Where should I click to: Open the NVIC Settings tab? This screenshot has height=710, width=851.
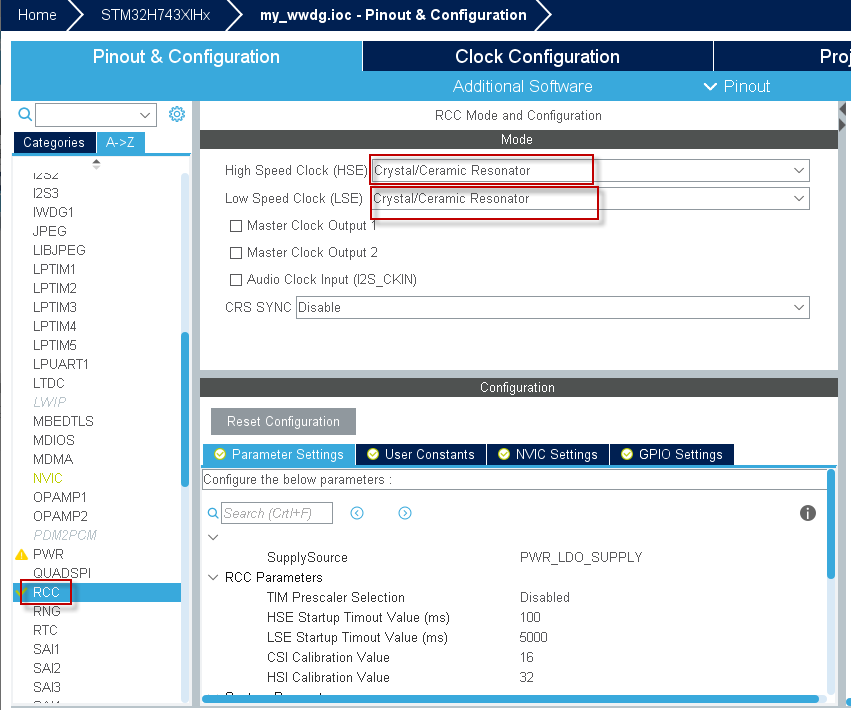[x=548, y=454]
